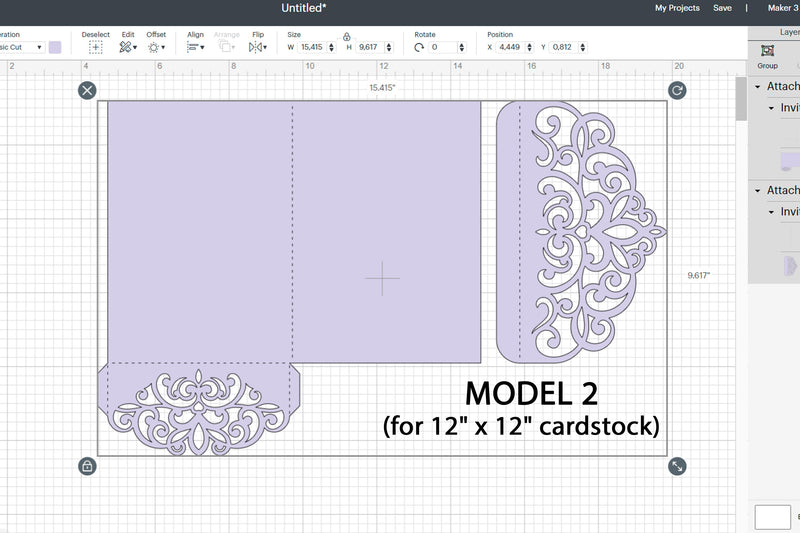Click the Width size input field
The image size is (800, 533).
(311, 47)
